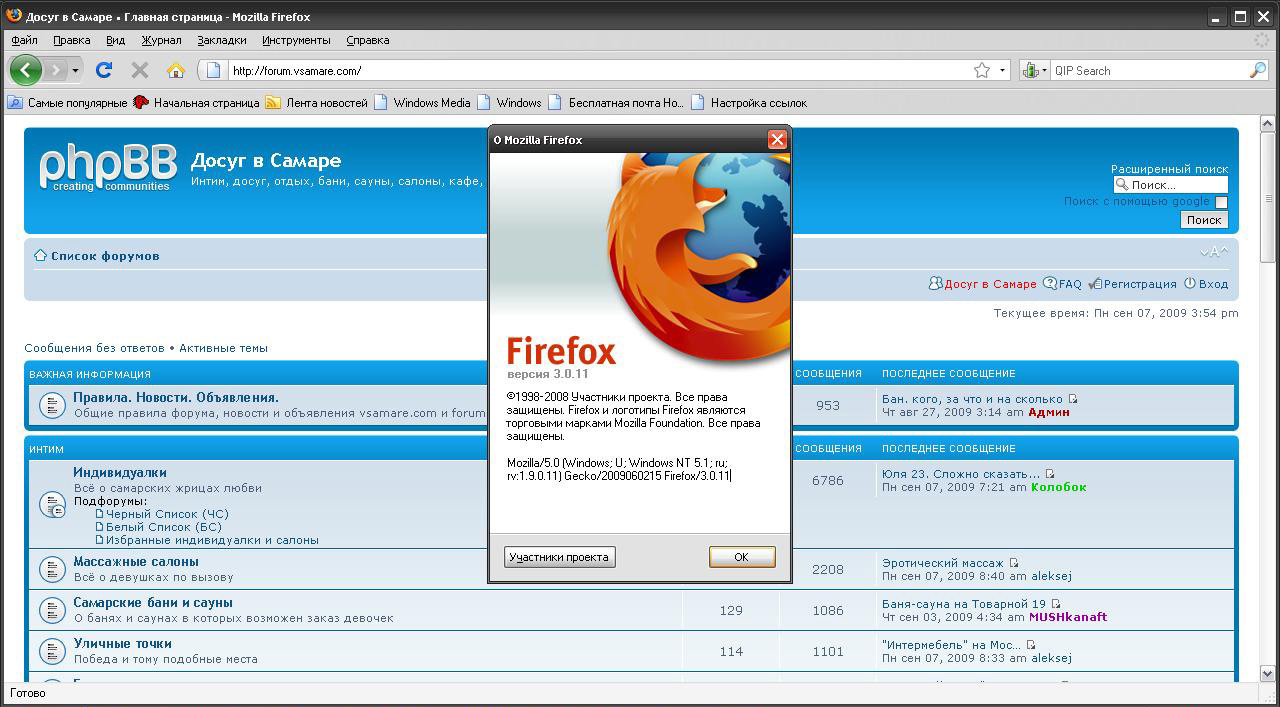Click the font size change icon
The image size is (1280, 707).
coord(1214,252)
